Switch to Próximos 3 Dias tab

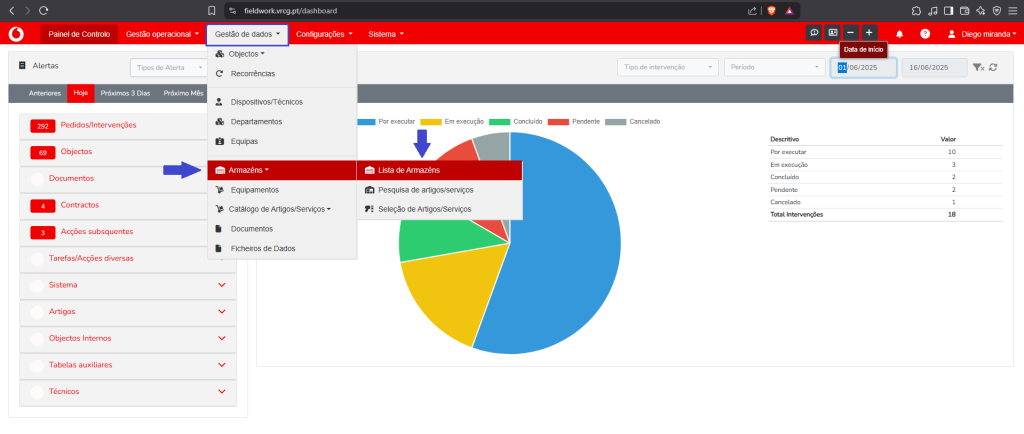coord(125,93)
